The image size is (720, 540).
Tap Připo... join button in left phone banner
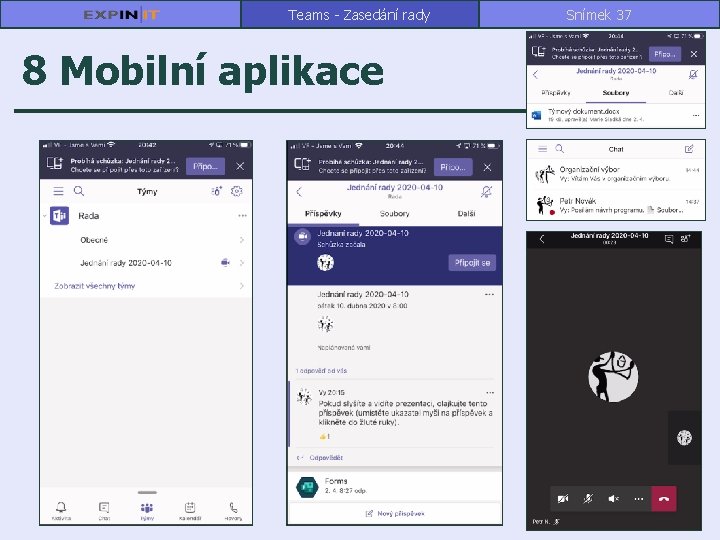point(205,166)
